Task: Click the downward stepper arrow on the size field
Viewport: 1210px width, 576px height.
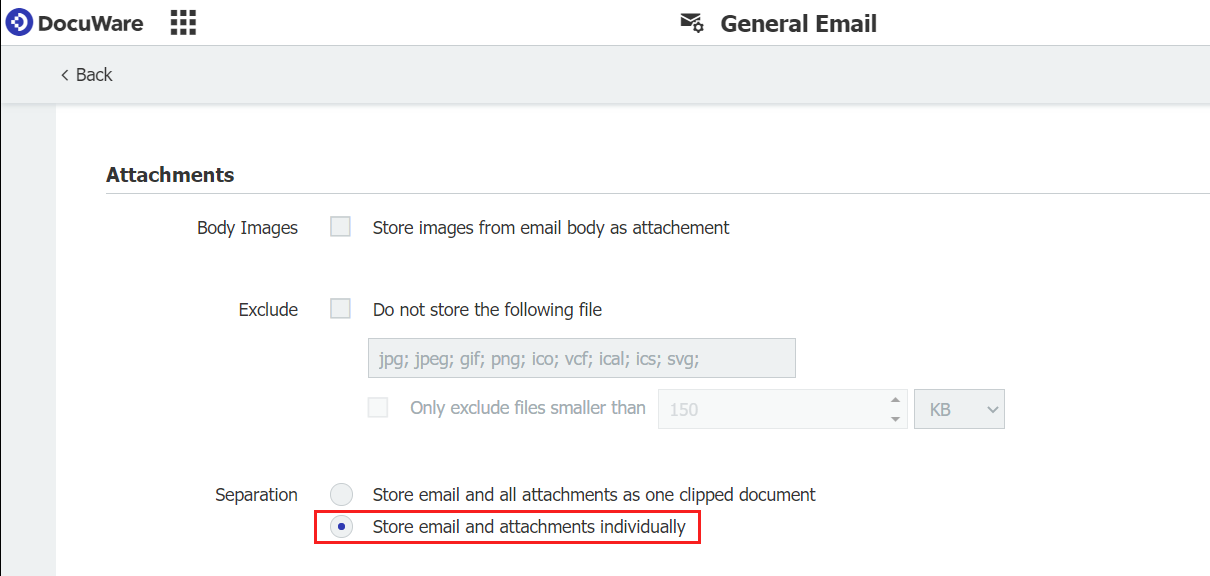Action: 897,417
